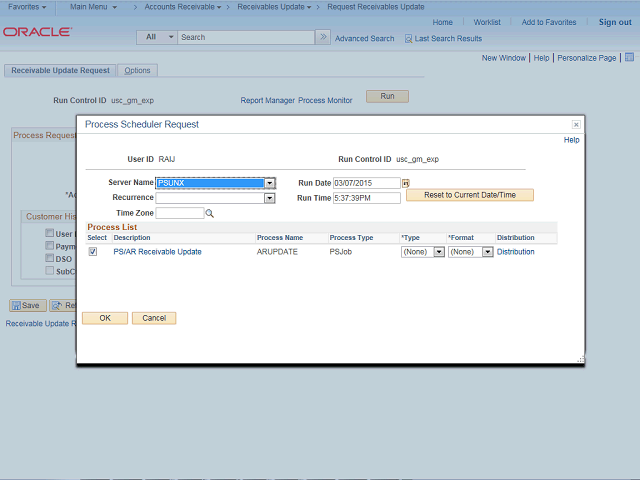Click into the Run Time field

[x=366, y=198]
